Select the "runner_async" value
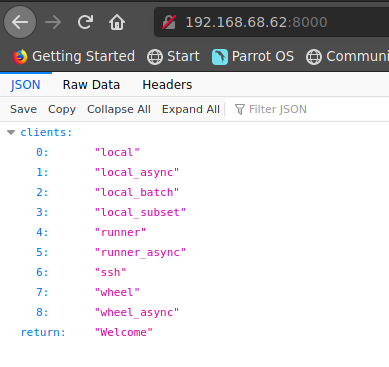Screen dimensions: 389x367 coord(140,252)
